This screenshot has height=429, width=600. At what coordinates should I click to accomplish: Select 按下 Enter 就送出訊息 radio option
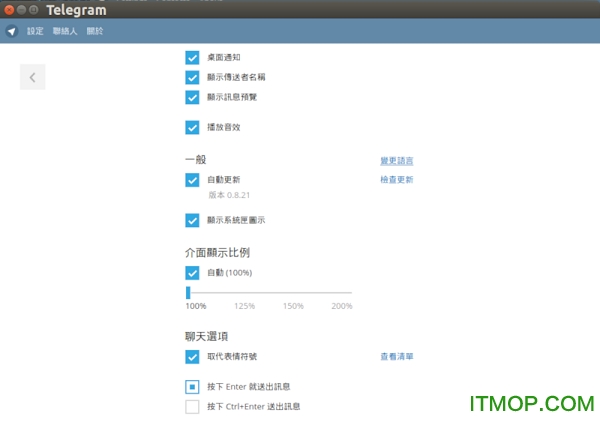click(192, 387)
